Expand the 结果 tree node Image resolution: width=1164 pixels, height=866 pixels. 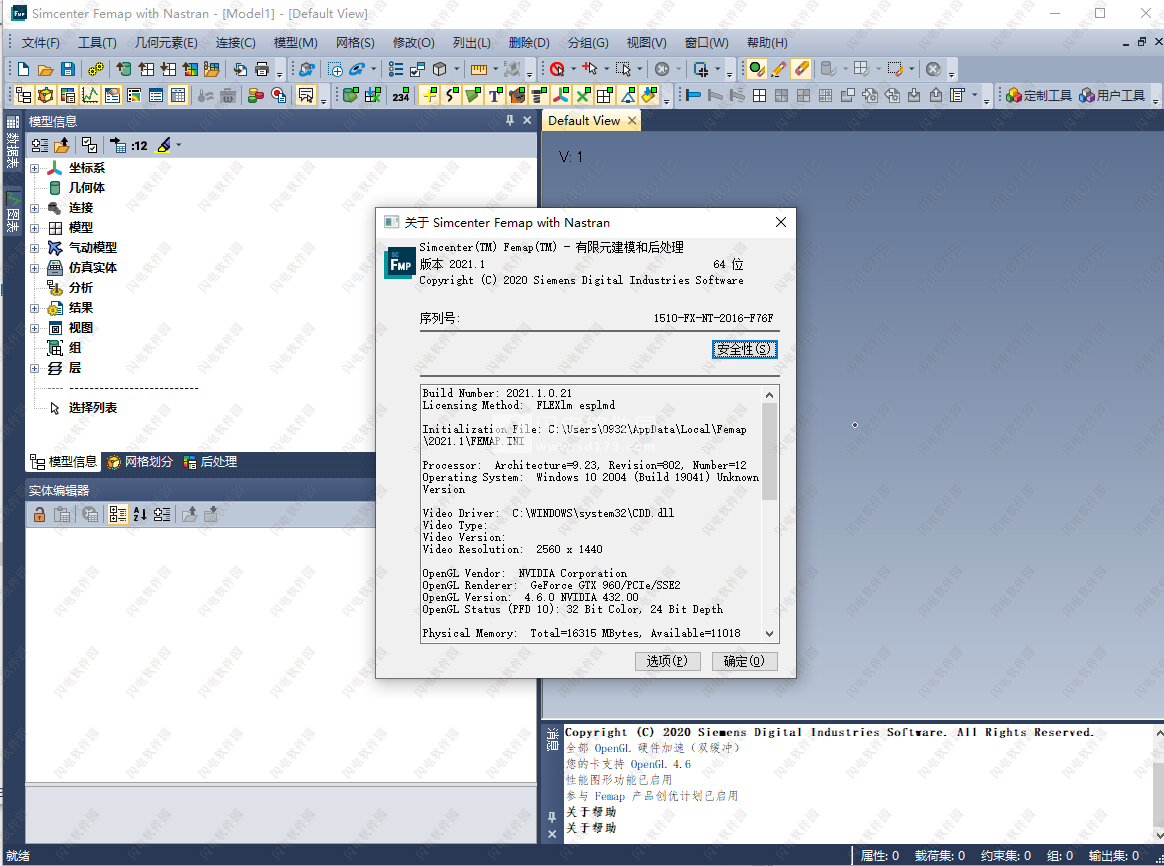(x=34, y=309)
